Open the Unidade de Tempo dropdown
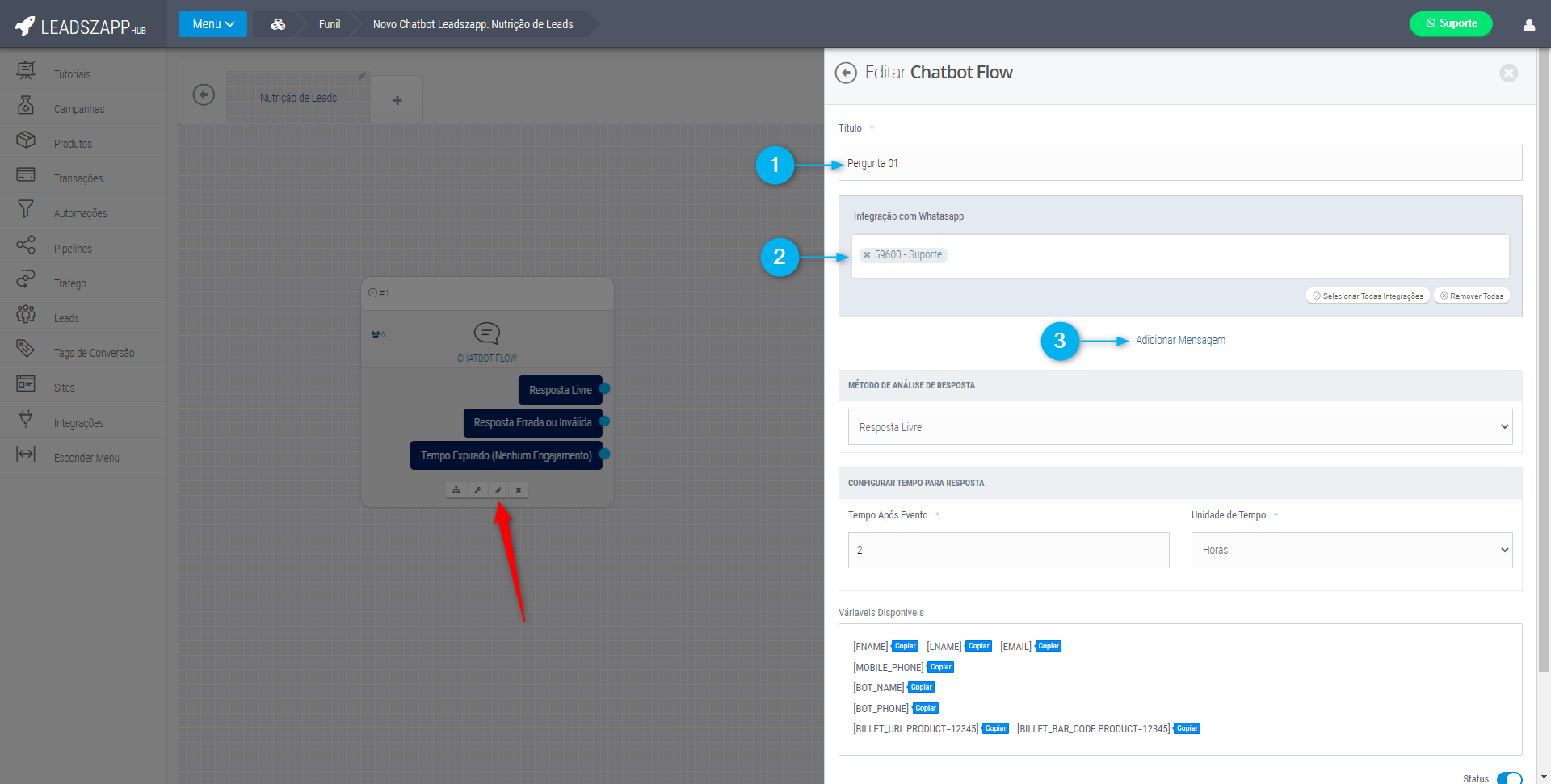This screenshot has height=784, width=1551. click(x=1351, y=551)
